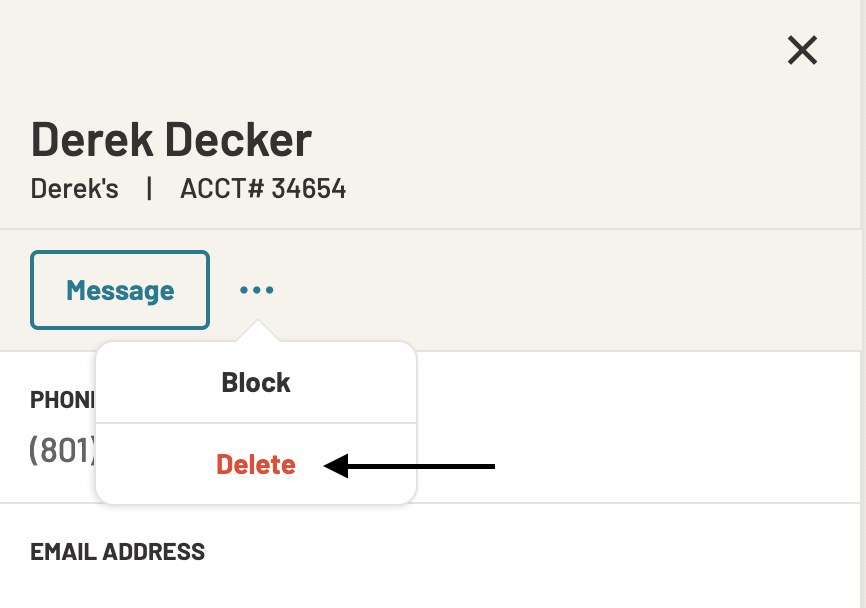Choose Block from the popup menu
866x608 pixels.
[x=256, y=382]
